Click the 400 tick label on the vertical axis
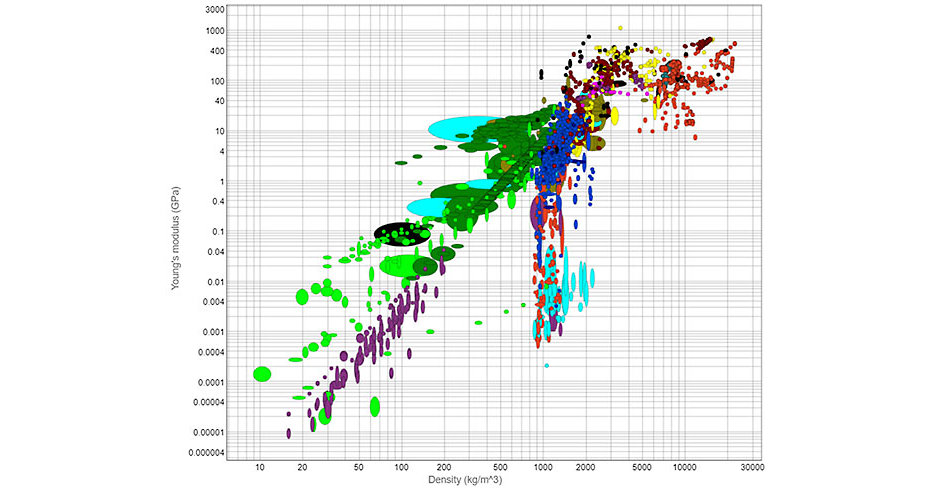The width and height of the screenshot is (930, 491). (x=218, y=51)
